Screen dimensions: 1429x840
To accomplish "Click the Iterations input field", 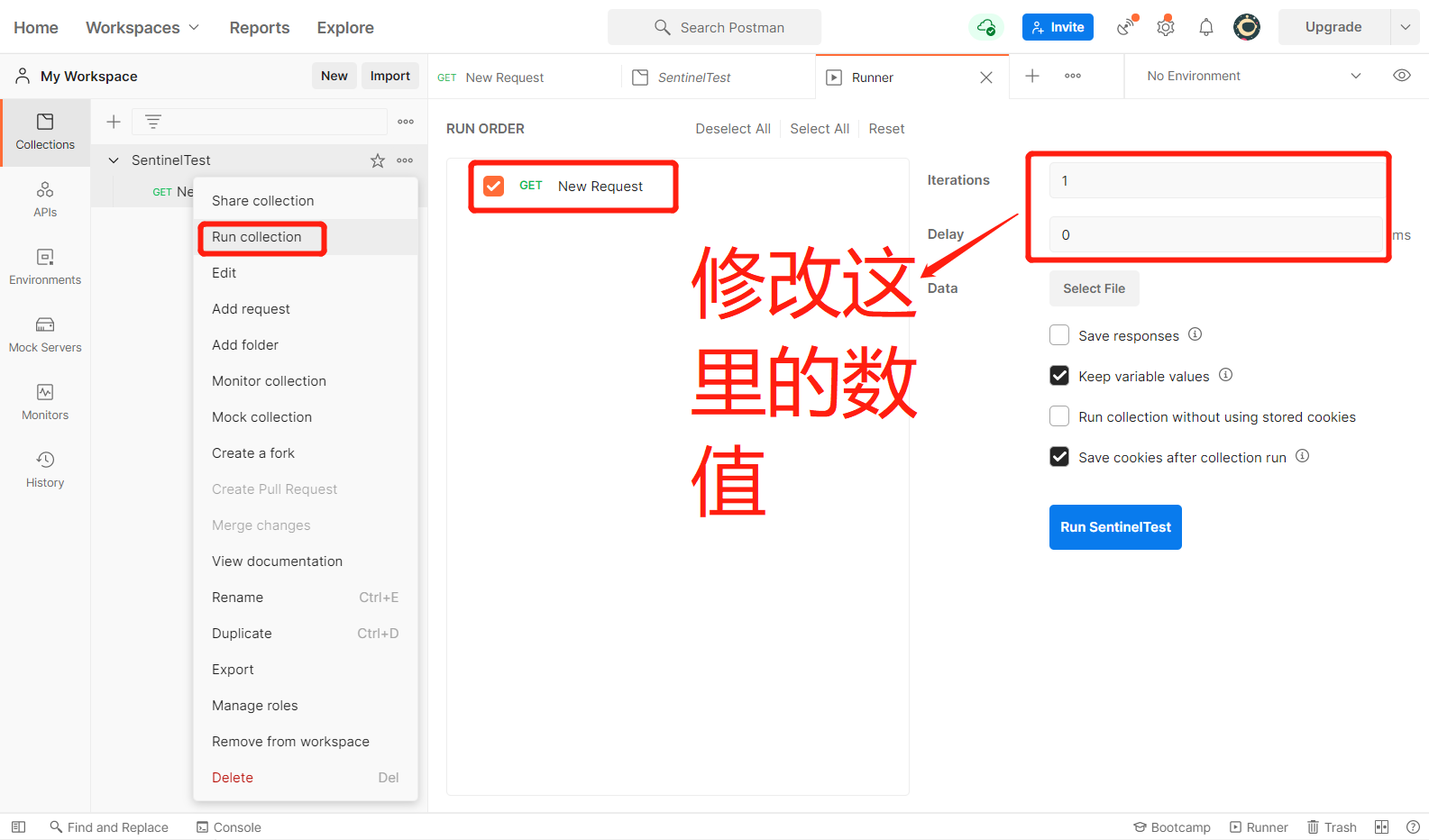I will (1216, 180).
